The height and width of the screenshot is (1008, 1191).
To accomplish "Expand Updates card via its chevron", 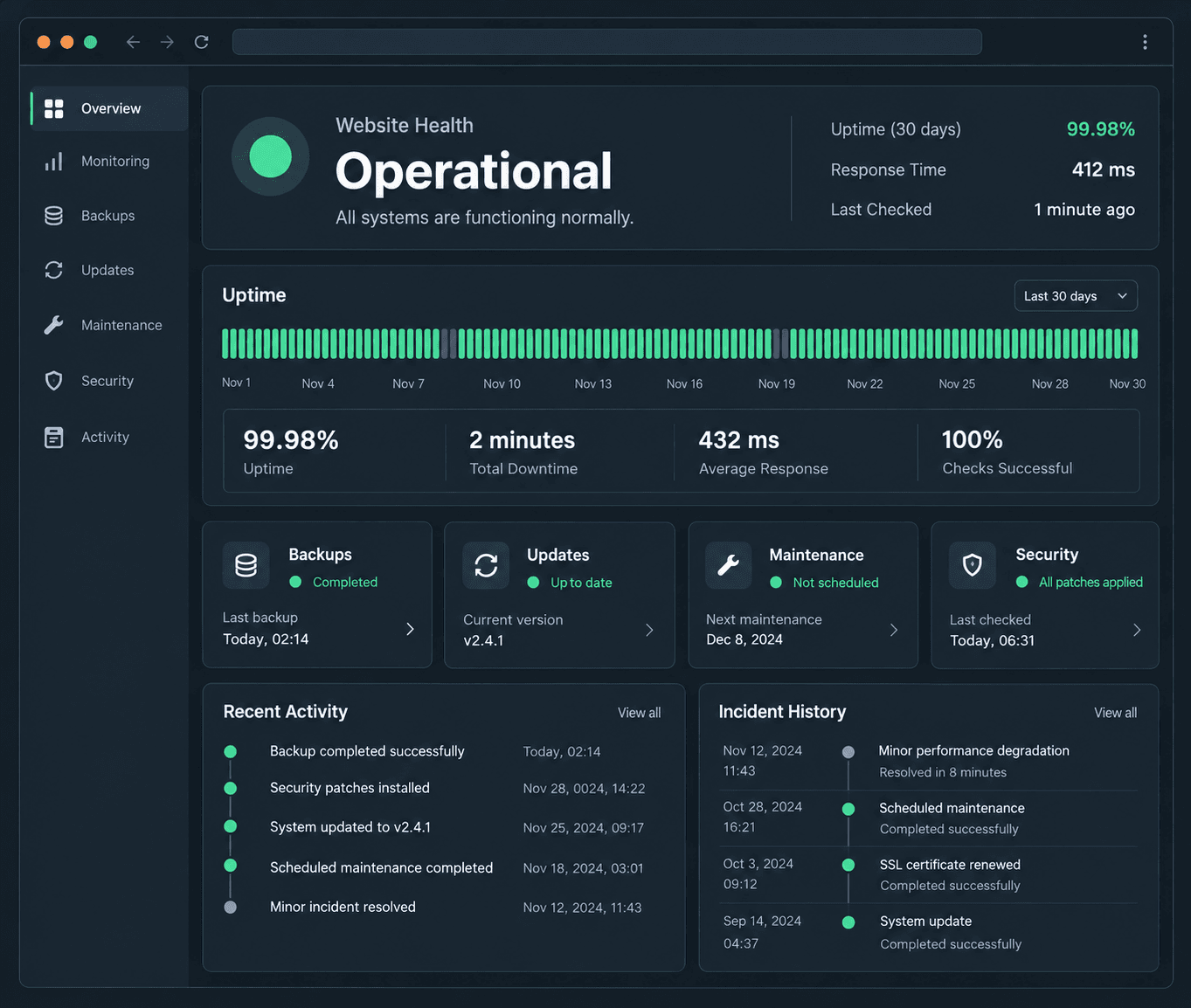I will (649, 630).
